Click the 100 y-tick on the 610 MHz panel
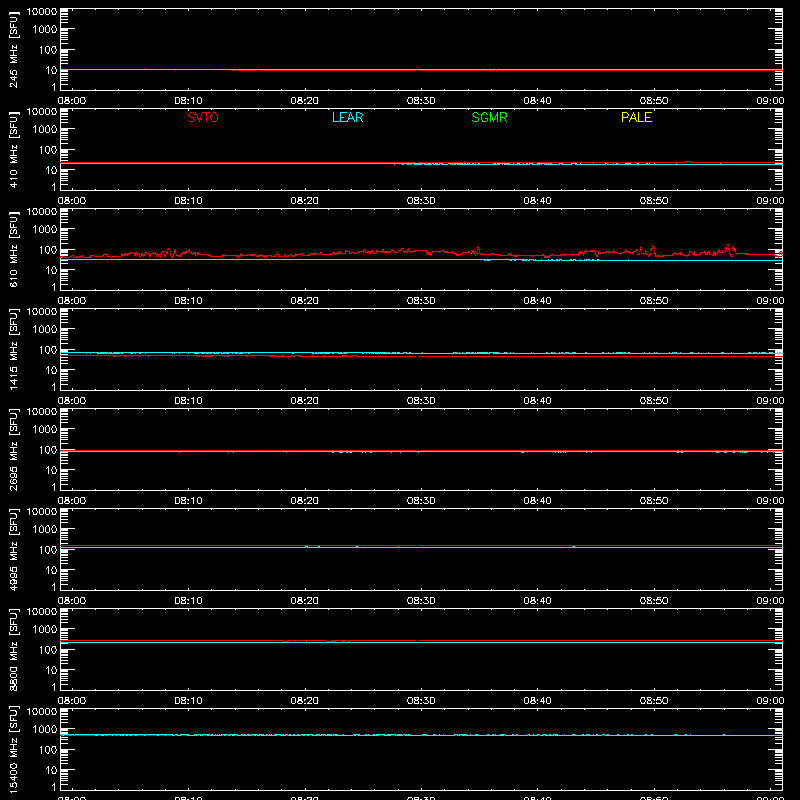 [x=48, y=250]
